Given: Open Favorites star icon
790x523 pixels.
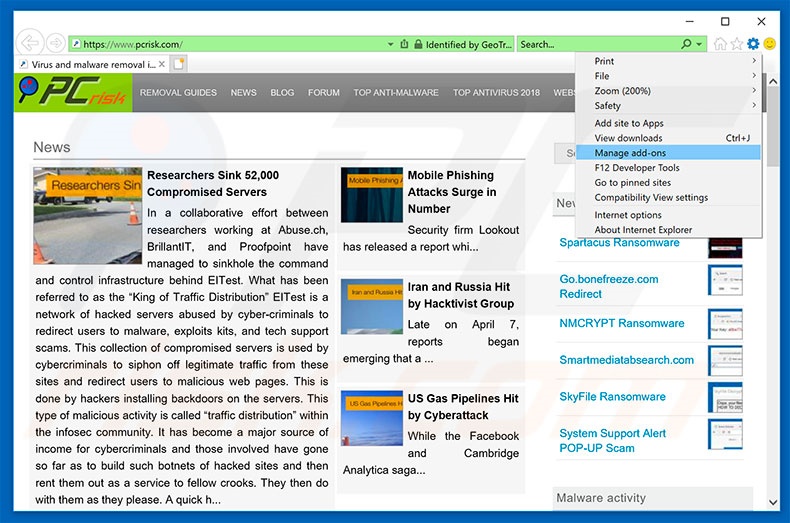Looking at the screenshot, I should (x=737, y=44).
